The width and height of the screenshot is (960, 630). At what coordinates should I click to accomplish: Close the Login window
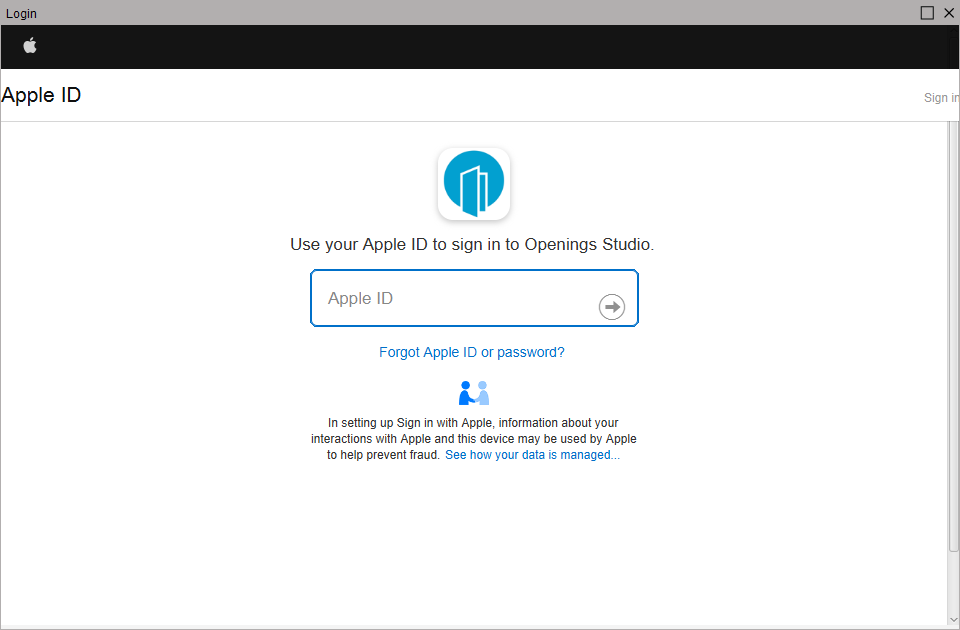coord(949,12)
